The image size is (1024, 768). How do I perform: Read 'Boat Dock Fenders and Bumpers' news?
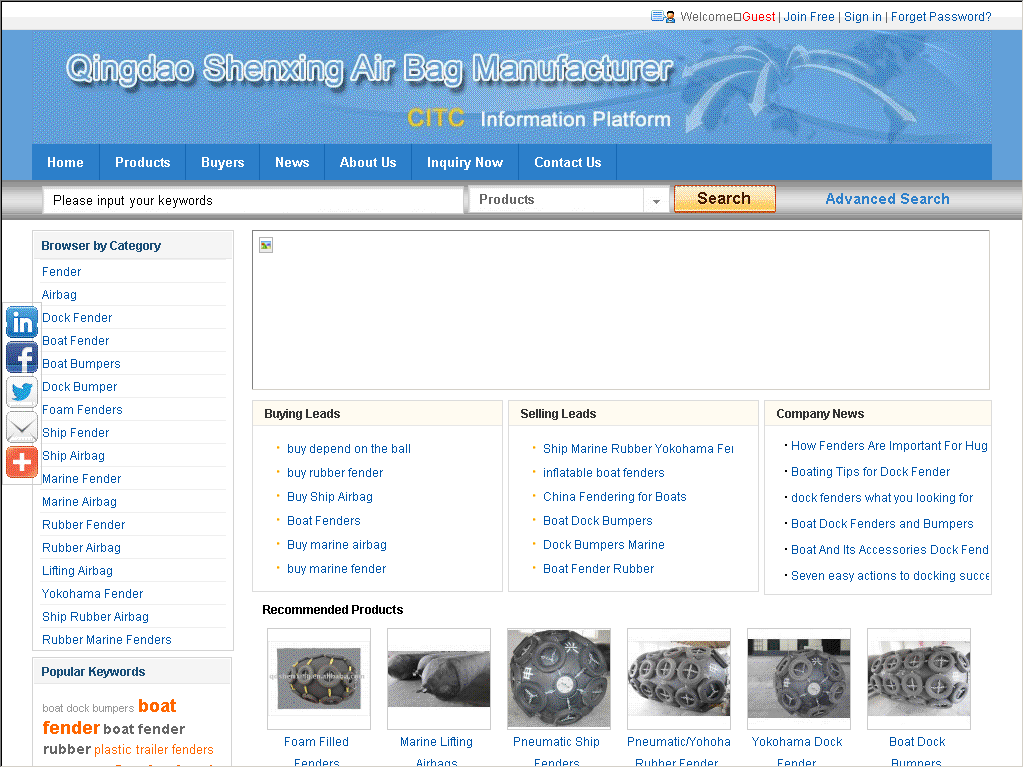(x=882, y=524)
